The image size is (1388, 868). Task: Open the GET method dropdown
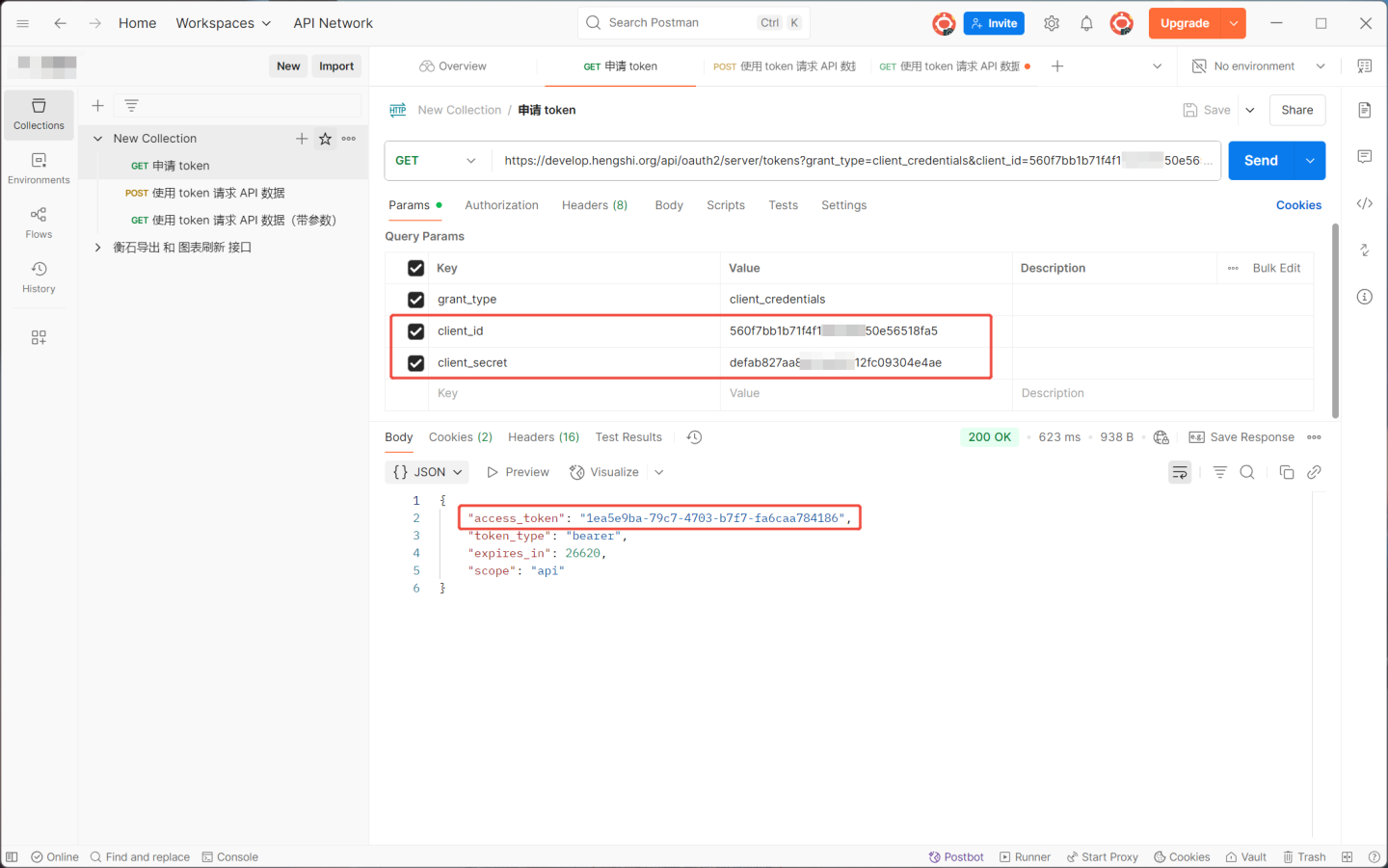click(437, 161)
